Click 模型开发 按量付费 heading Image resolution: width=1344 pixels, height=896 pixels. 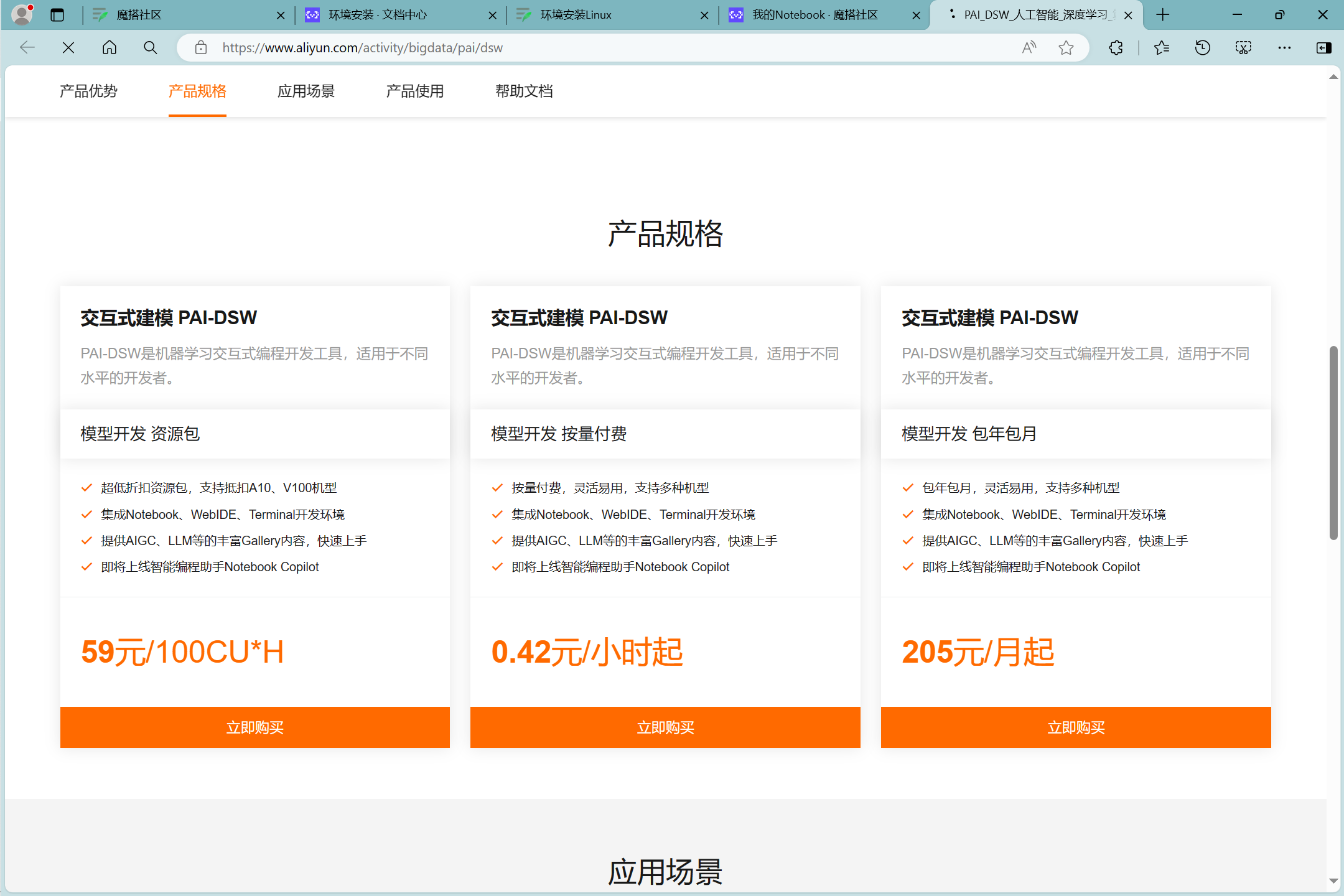tap(559, 434)
